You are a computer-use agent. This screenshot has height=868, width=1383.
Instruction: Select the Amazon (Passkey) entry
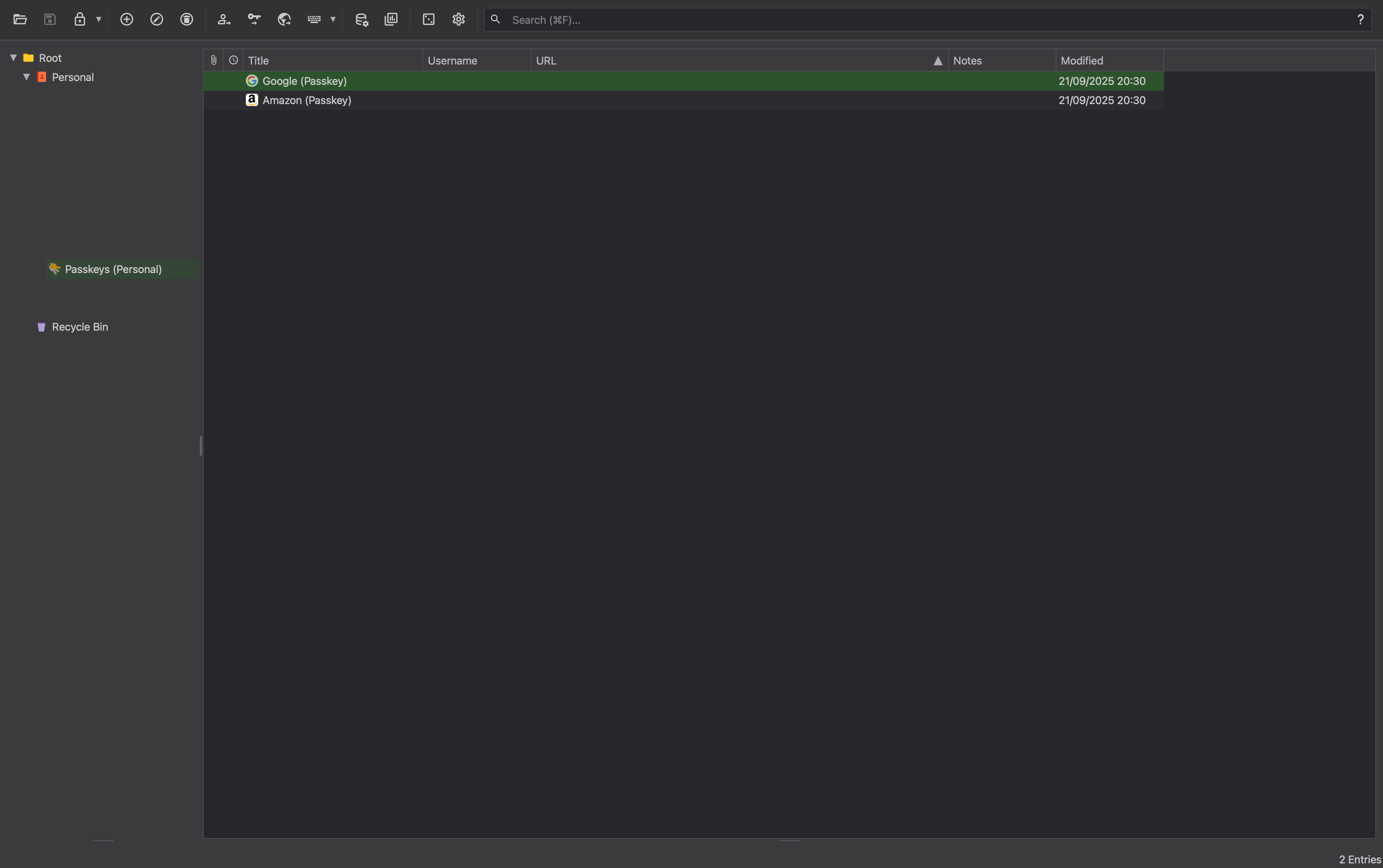(307, 101)
